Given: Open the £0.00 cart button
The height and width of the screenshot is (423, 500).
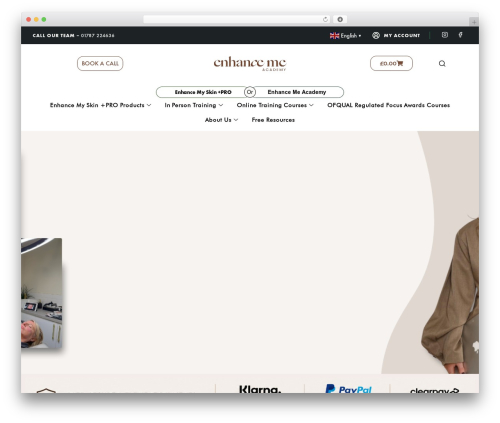Looking at the screenshot, I should point(391,63).
